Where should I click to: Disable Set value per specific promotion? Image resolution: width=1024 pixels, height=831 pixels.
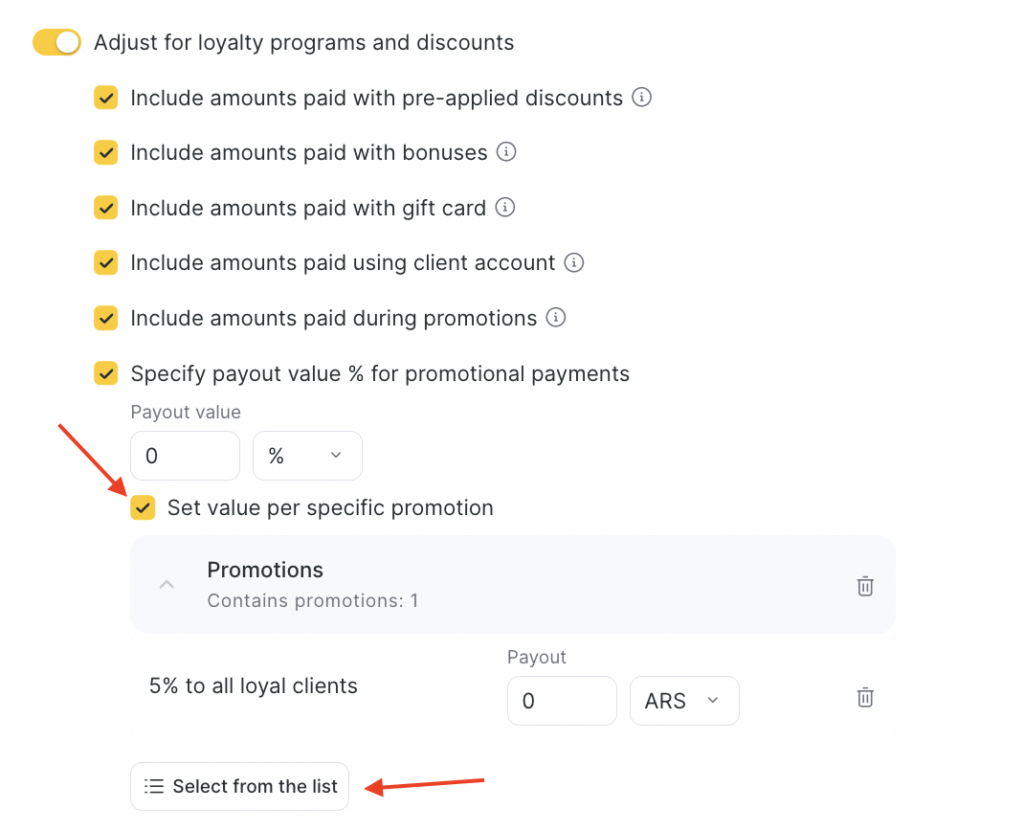(143, 508)
